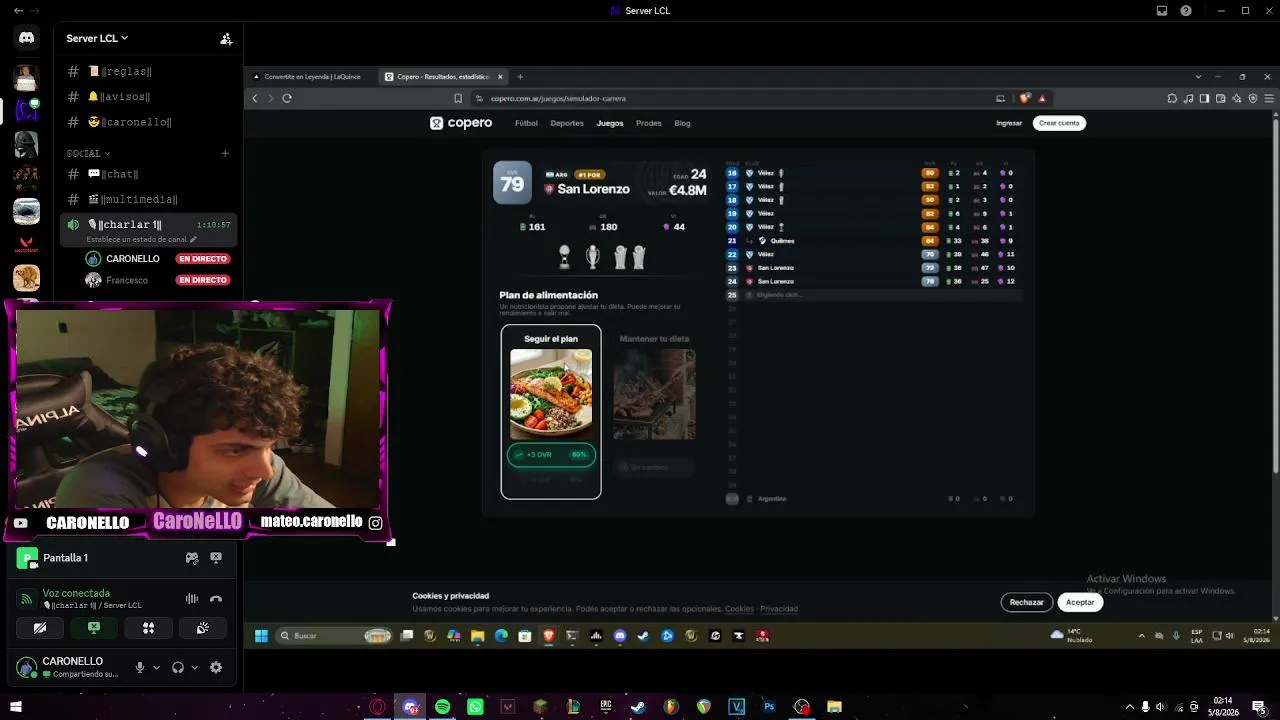Open the Fútbol menu on Copero

point(526,123)
